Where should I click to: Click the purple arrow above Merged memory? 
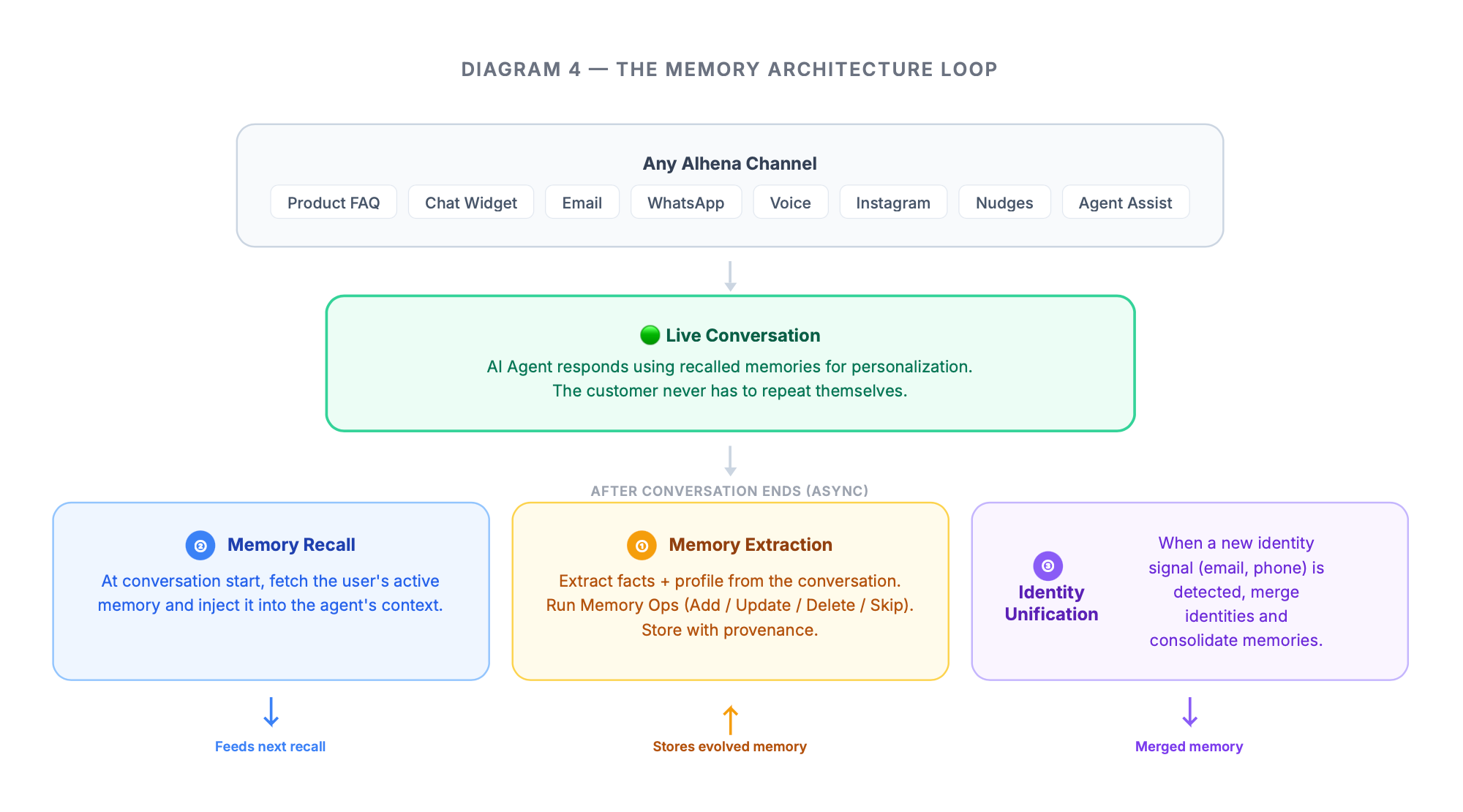click(1189, 712)
